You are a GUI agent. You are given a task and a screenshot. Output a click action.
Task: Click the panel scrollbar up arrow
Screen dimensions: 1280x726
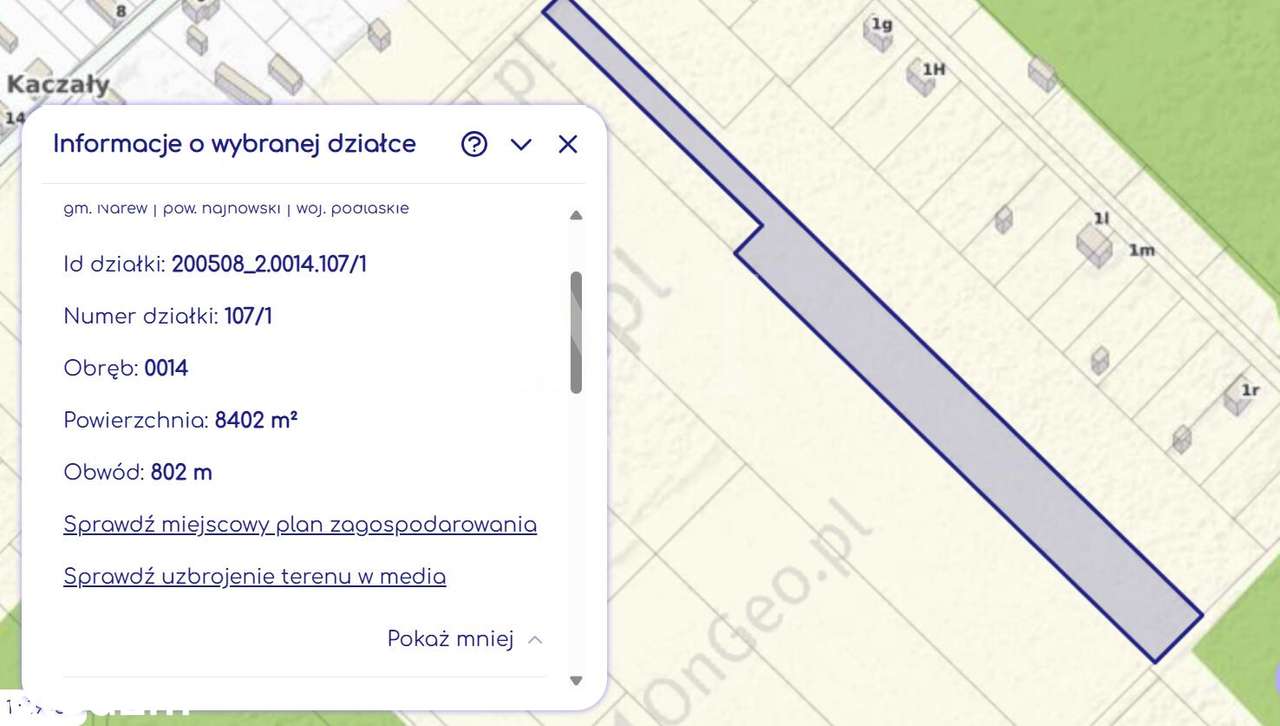coord(576,215)
